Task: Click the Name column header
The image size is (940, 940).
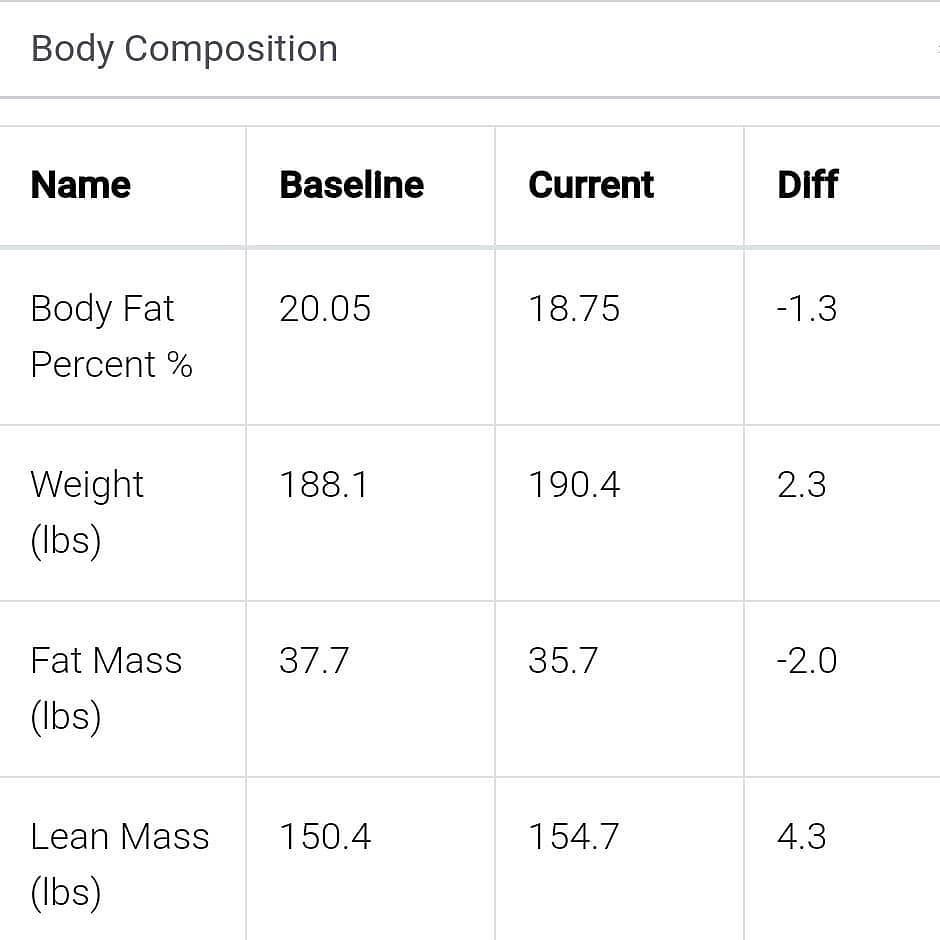Action: 81,185
